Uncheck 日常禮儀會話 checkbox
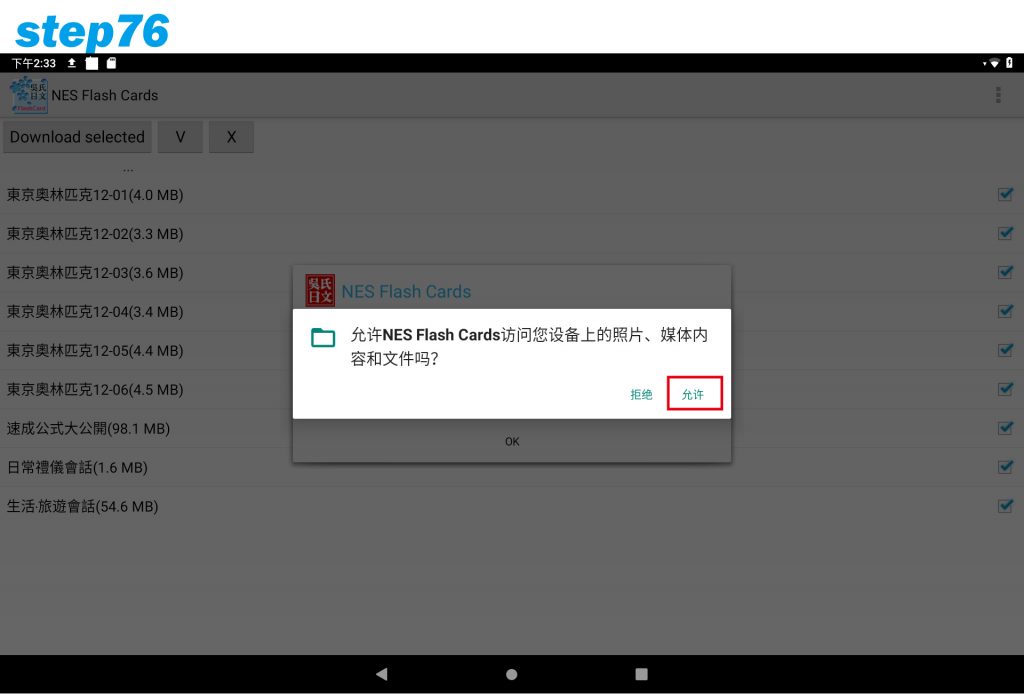This screenshot has width=1024, height=694. [1005, 467]
